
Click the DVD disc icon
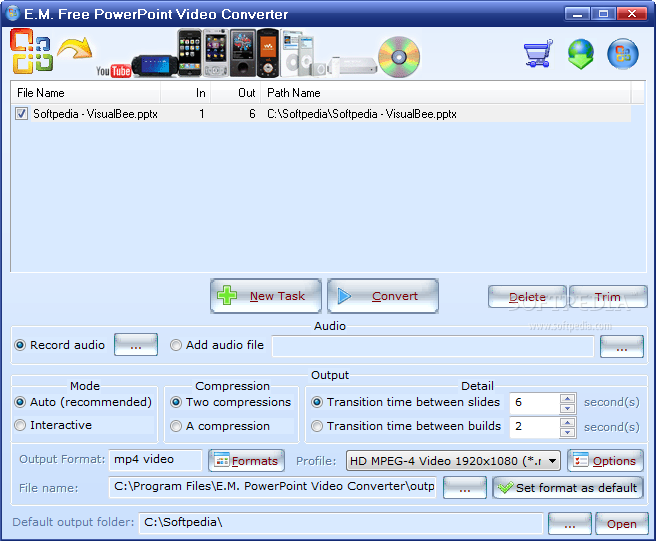399,57
